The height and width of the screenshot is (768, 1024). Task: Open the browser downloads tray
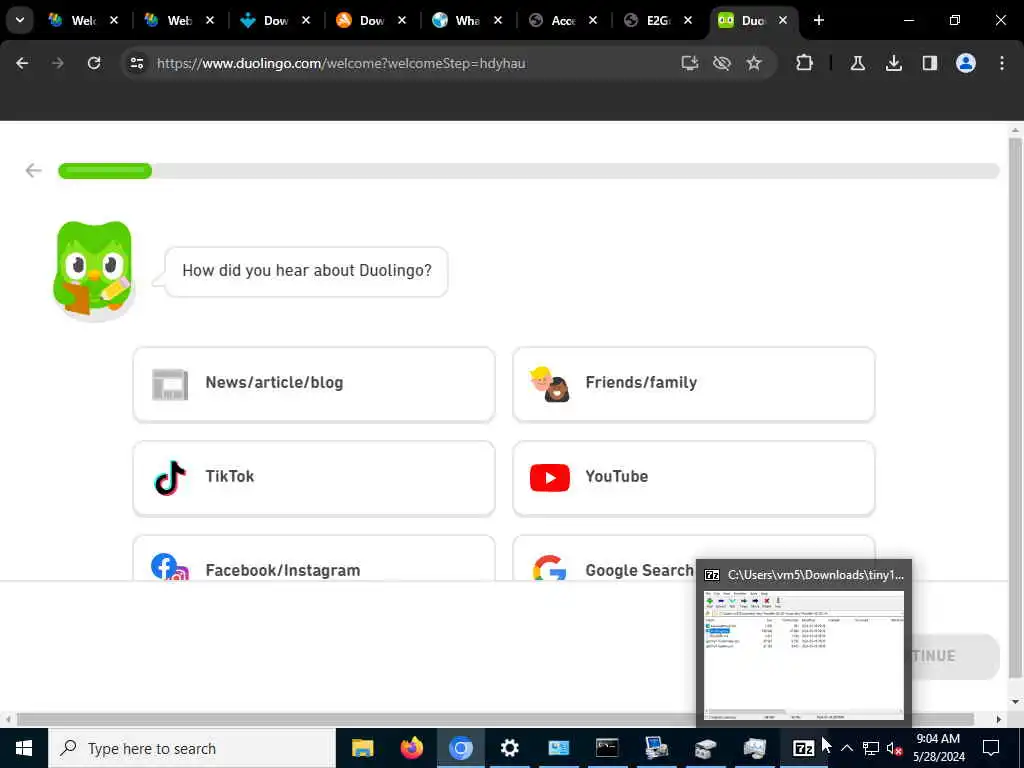click(x=893, y=63)
